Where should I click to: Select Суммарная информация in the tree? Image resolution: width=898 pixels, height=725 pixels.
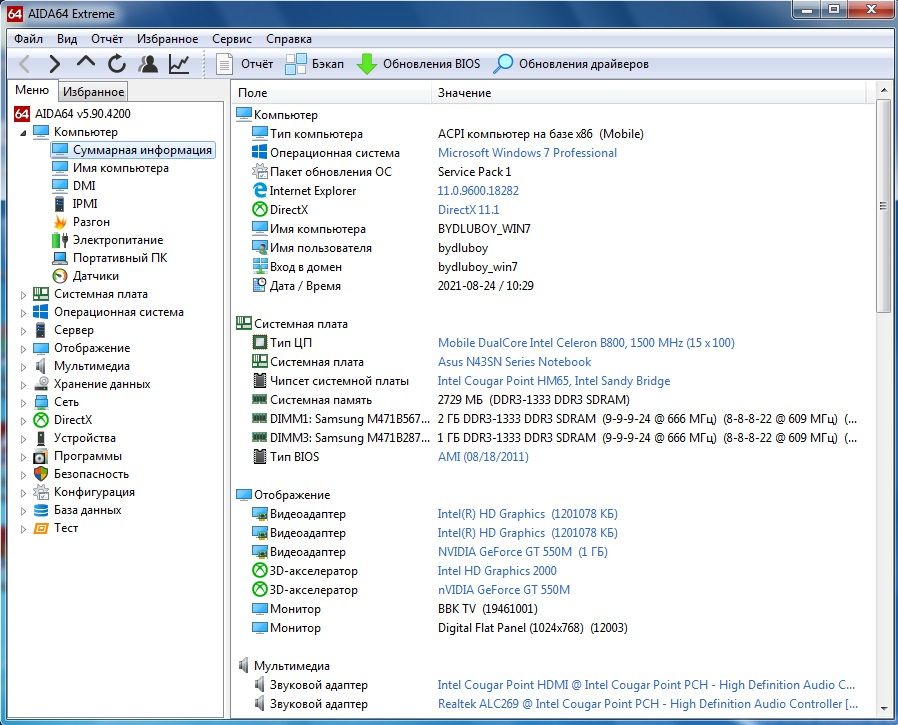click(x=133, y=150)
